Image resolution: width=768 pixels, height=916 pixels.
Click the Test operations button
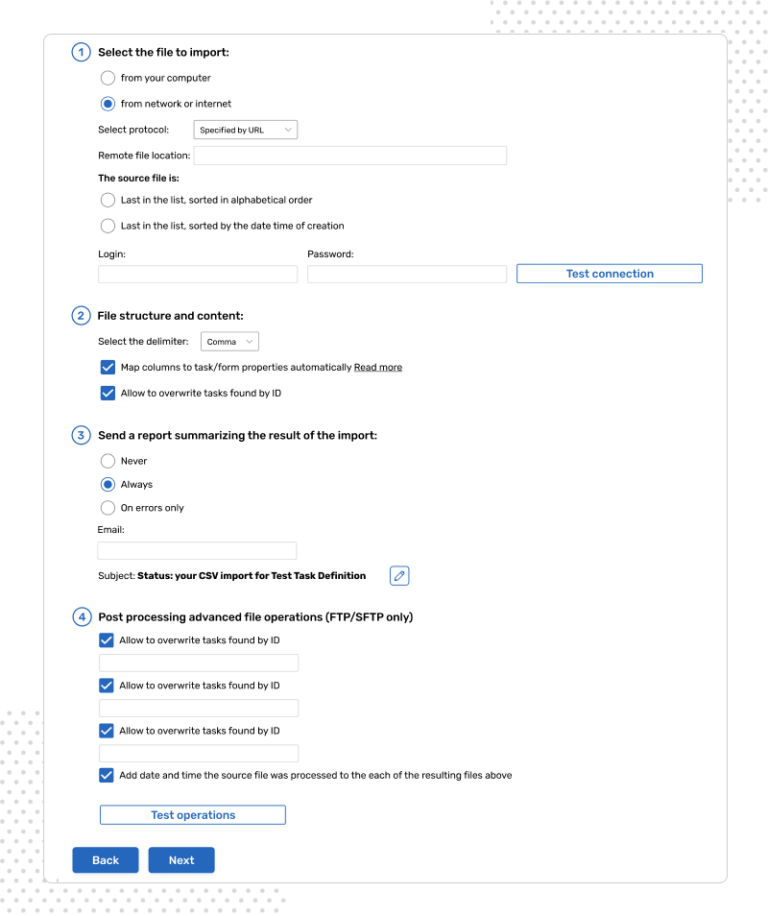click(x=191, y=814)
